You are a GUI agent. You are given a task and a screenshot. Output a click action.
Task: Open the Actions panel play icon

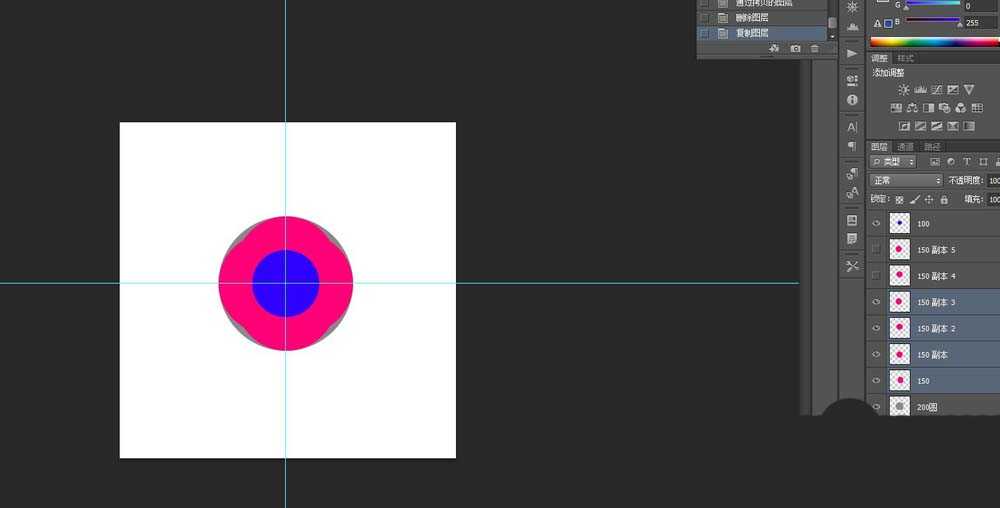tap(852, 53)
